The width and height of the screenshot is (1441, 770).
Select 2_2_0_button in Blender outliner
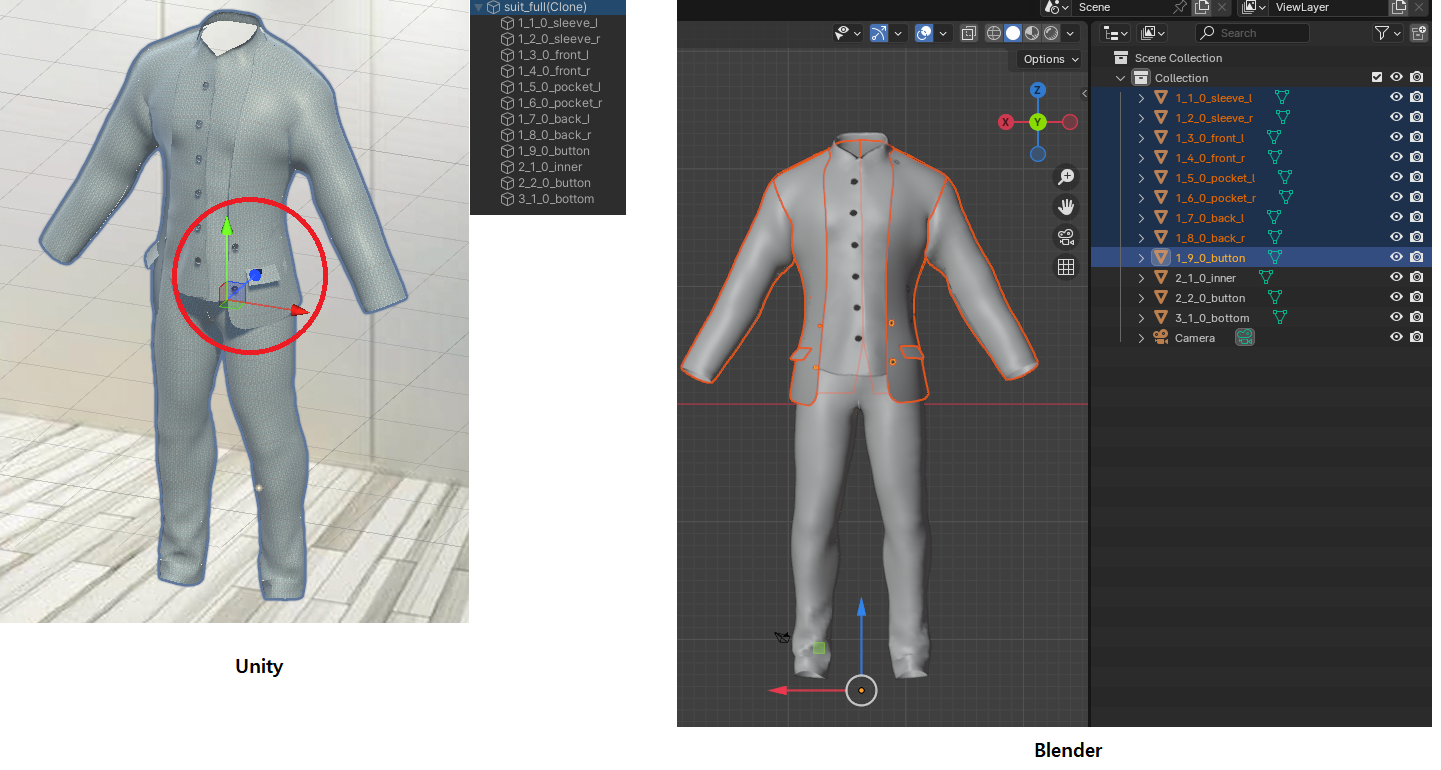(1210, 298)
